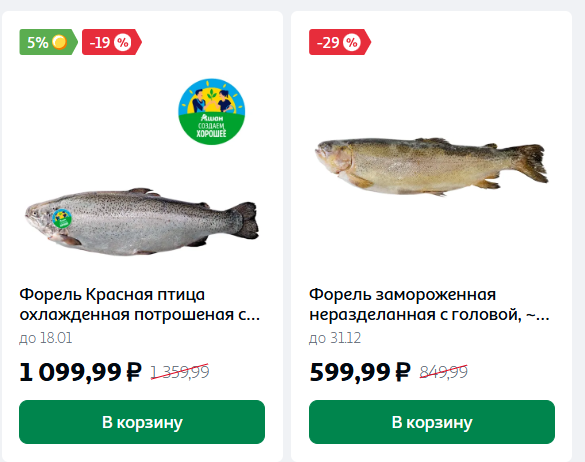The height and width of the screenshot is (462, 585).
Task: Click the до 18.01 promo date
Action: coord(46,338)
